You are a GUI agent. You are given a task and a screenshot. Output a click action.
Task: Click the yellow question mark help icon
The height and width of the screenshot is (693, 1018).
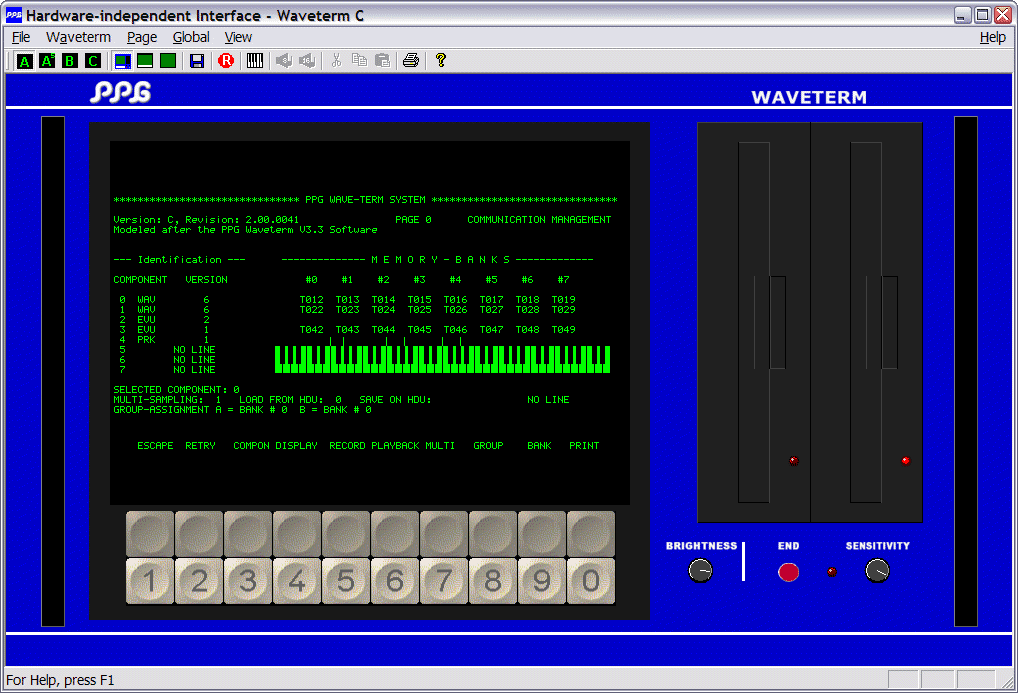tap(441, 61)
